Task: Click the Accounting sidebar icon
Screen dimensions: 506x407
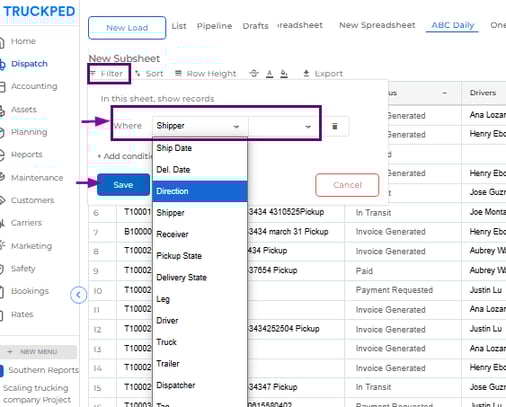Action: pyautogui.click(x=2, y=87)
